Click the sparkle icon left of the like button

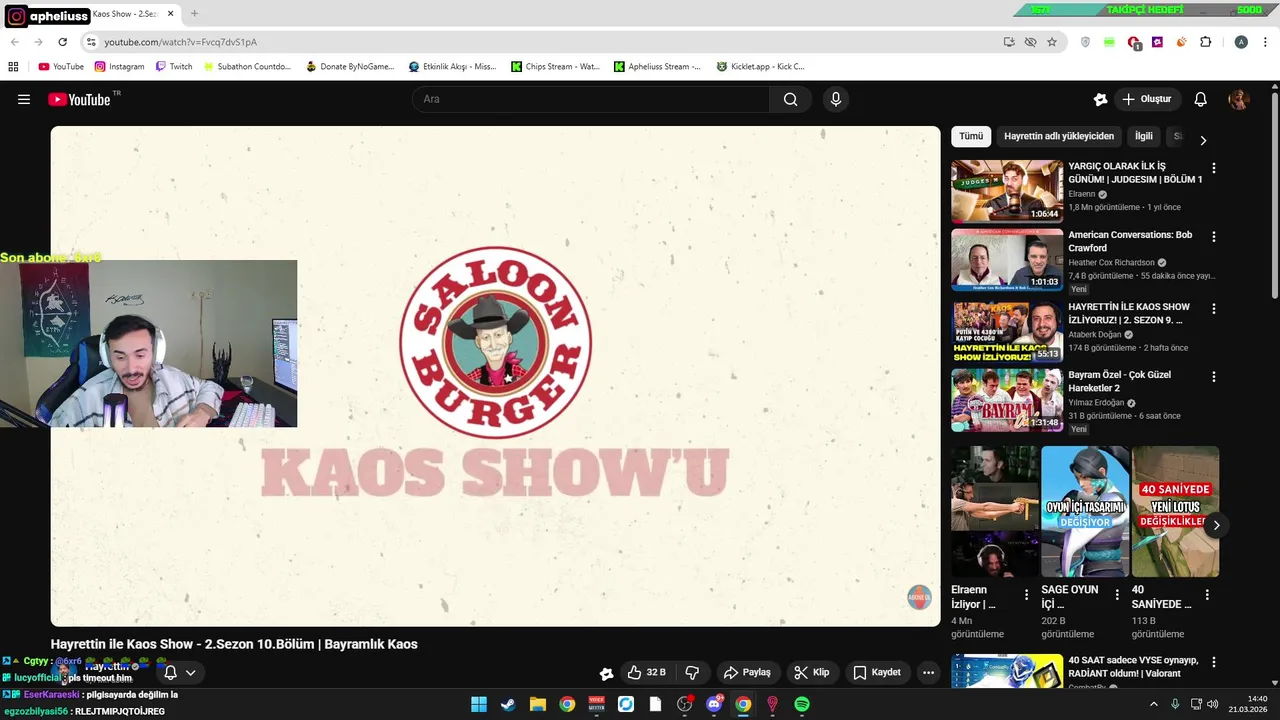606,673
